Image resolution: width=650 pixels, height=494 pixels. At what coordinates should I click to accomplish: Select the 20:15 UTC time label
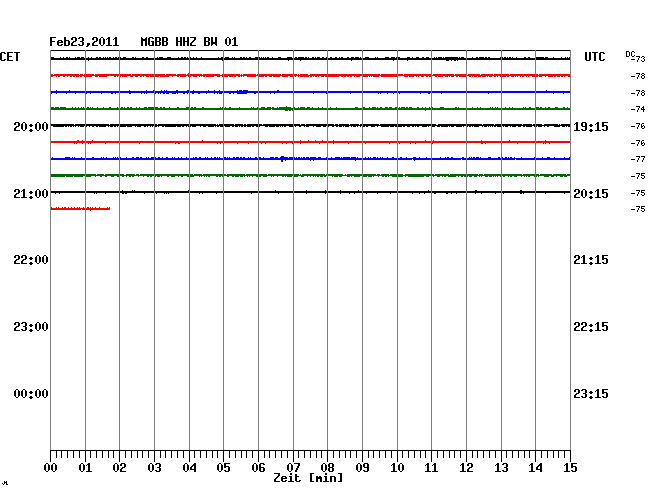(591, 194)
